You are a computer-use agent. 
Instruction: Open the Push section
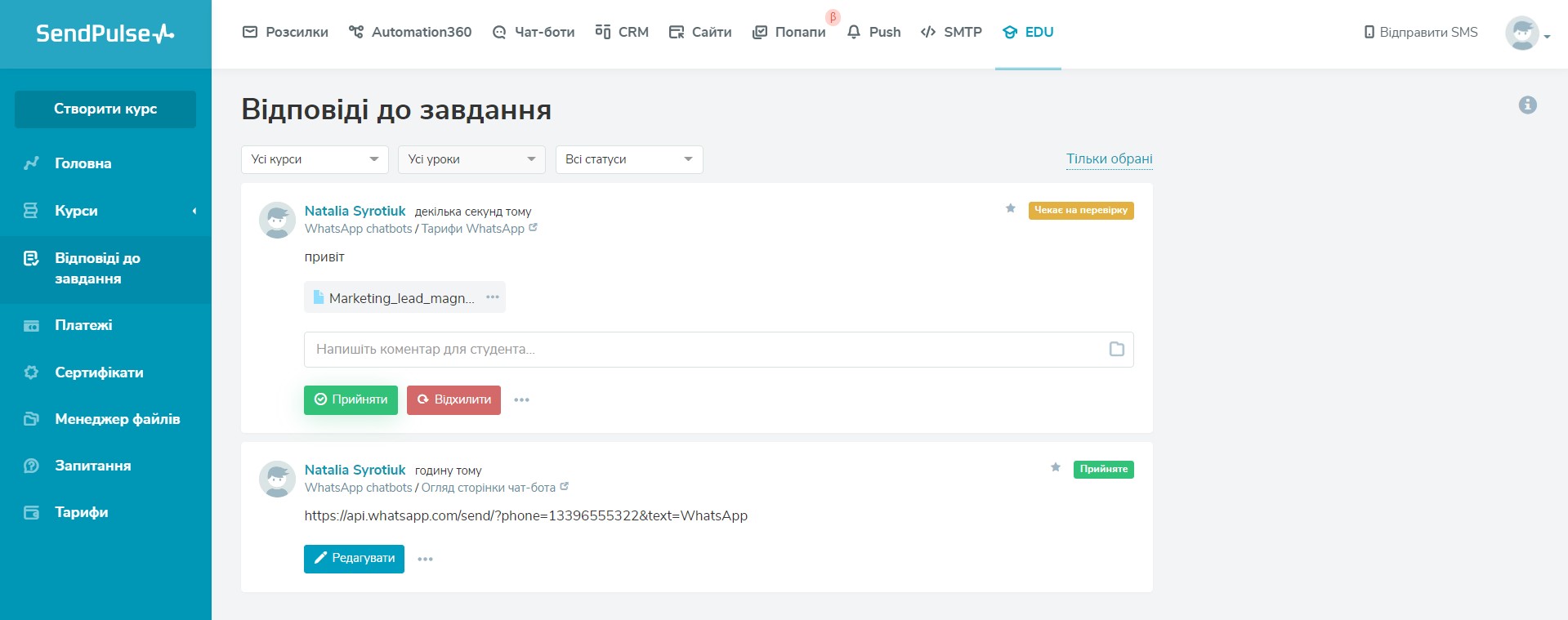(x=873, y=32)
